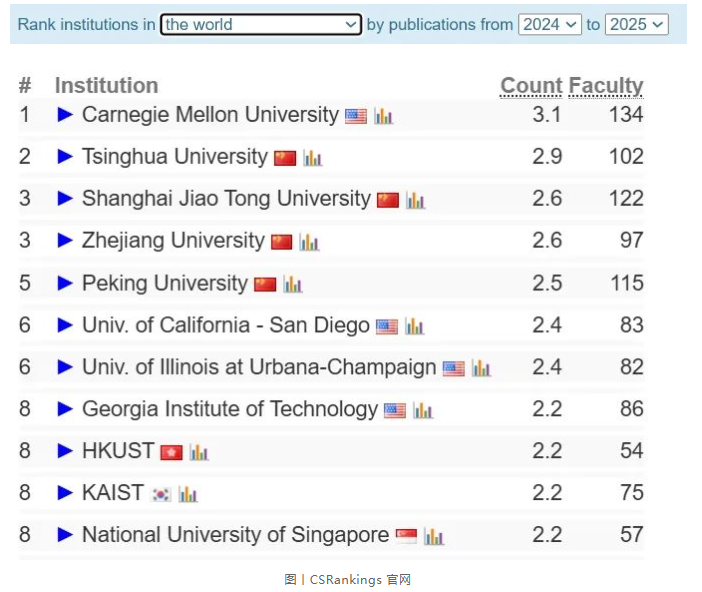Click faculty value 102 for Tsinghua
Screen dimensions: 702x592
tap(626, 157)
